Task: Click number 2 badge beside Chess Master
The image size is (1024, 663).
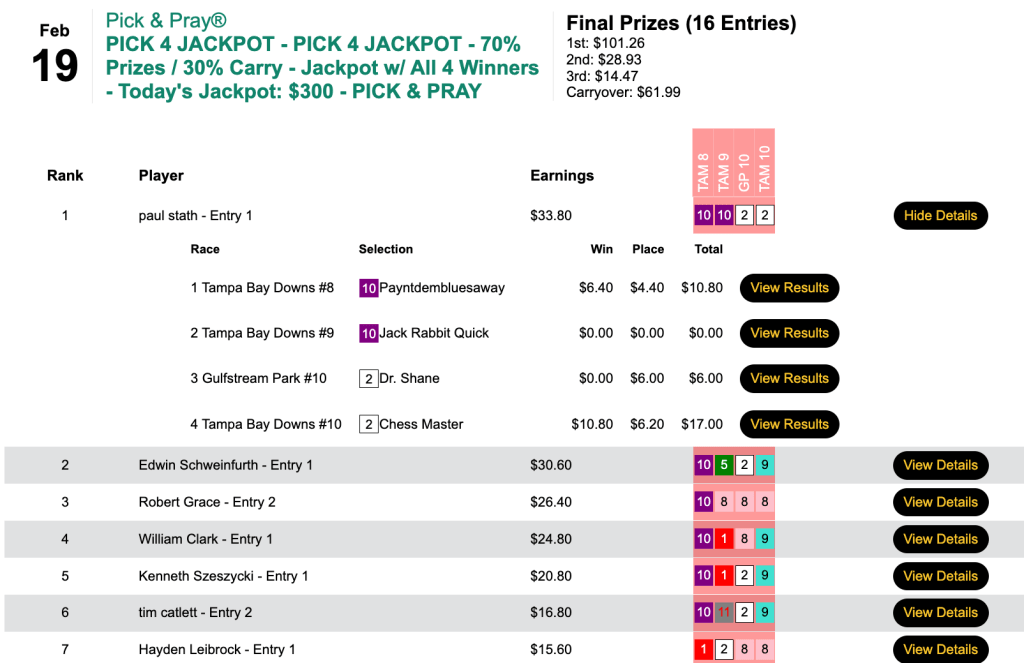Action: pyautogui.click(x=369, y=424)
